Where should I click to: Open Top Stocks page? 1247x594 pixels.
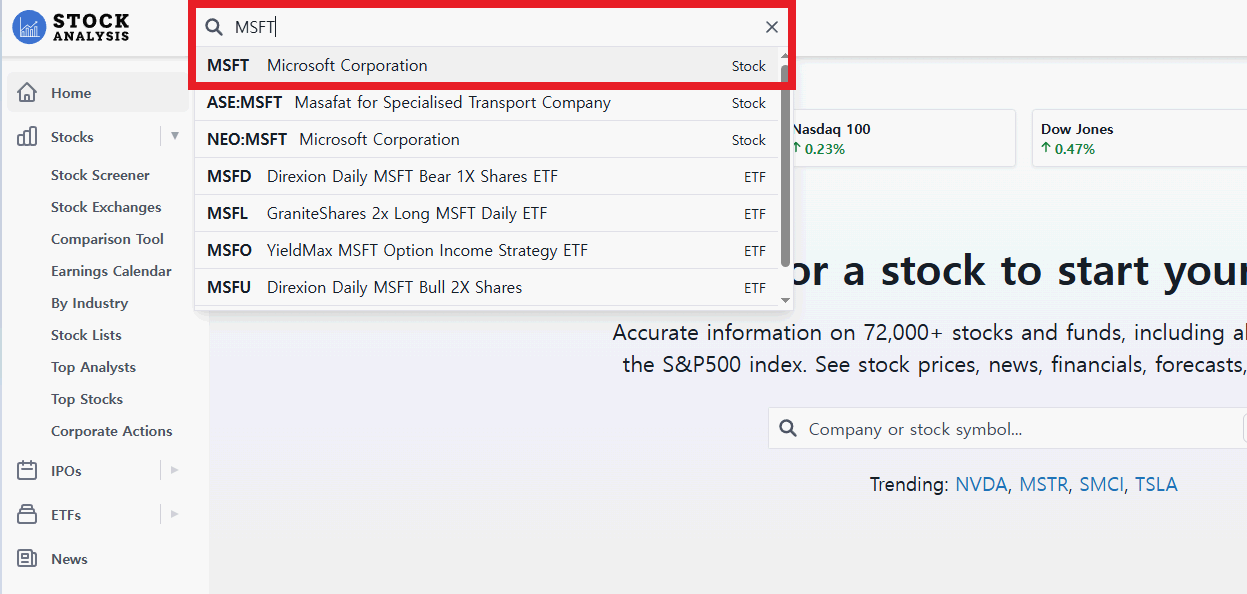tap(87, 399)
